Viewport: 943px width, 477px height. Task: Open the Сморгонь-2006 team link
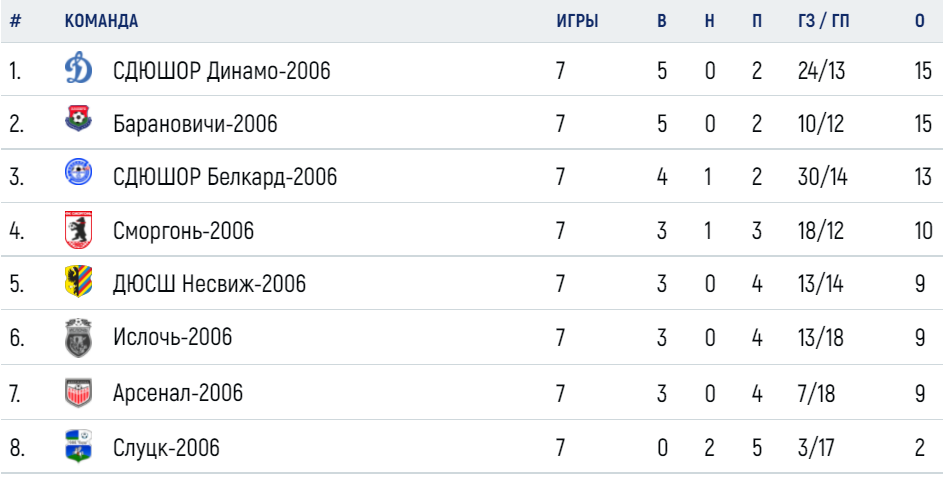[x=183, y=230]
